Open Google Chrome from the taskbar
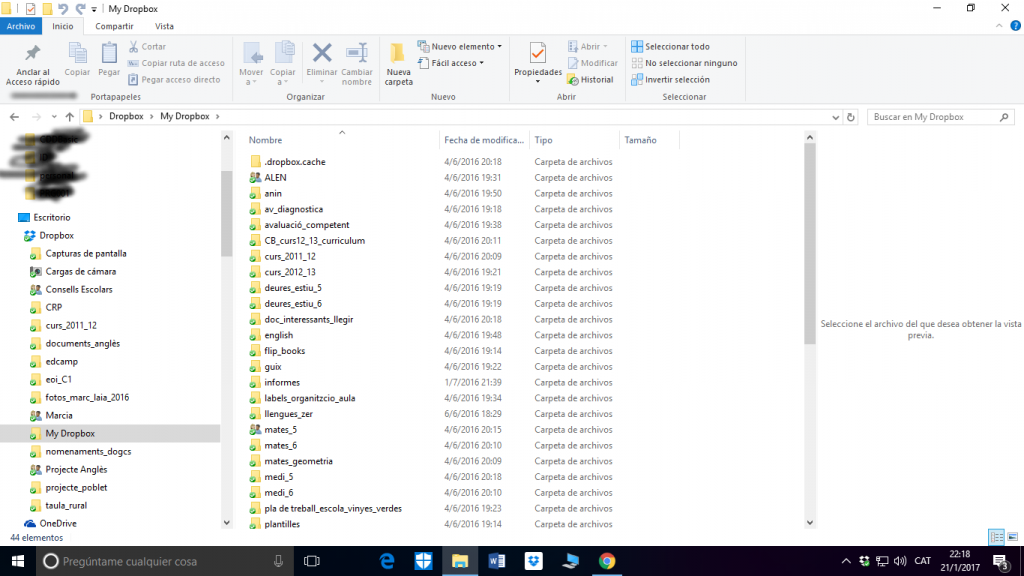Image resolution: width=1024 pixels, height=576 pixels. pyautogui.click(x=607, y=561)
